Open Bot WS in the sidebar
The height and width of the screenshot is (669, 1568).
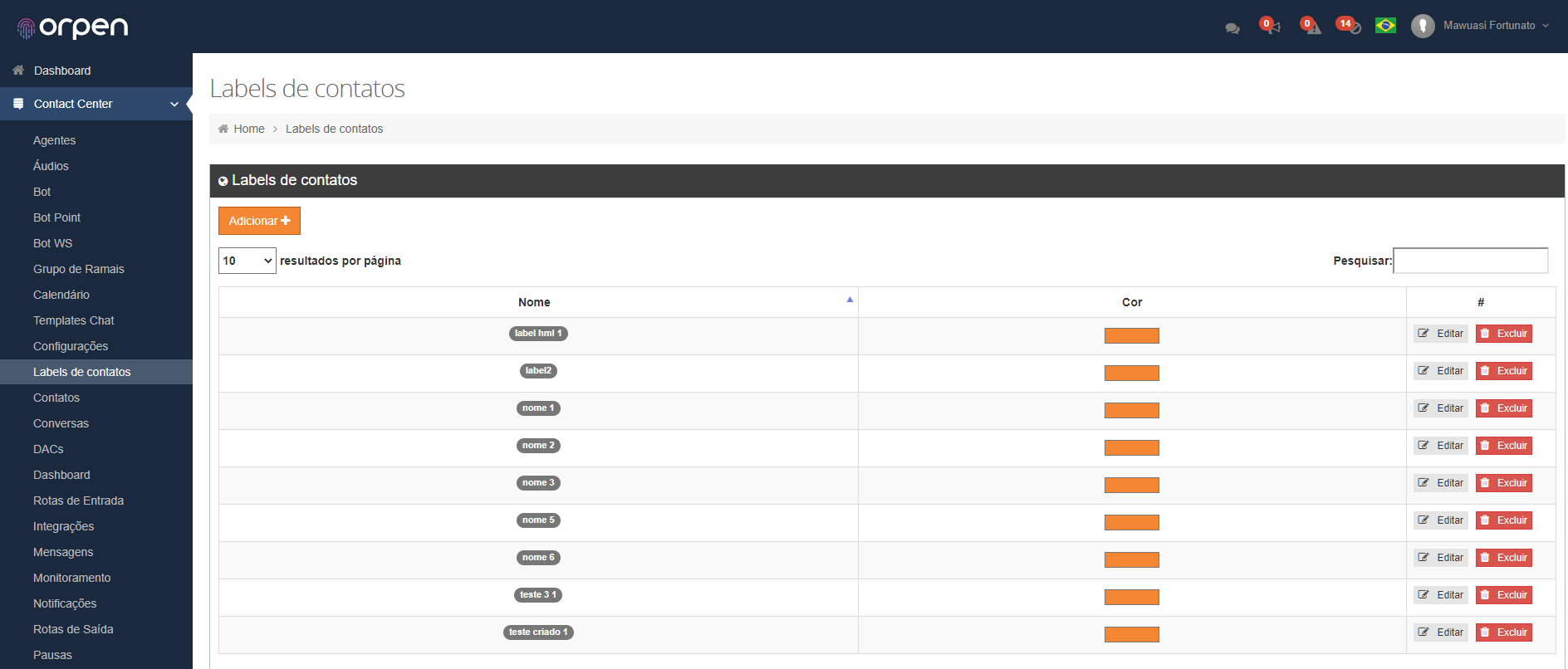53,243
